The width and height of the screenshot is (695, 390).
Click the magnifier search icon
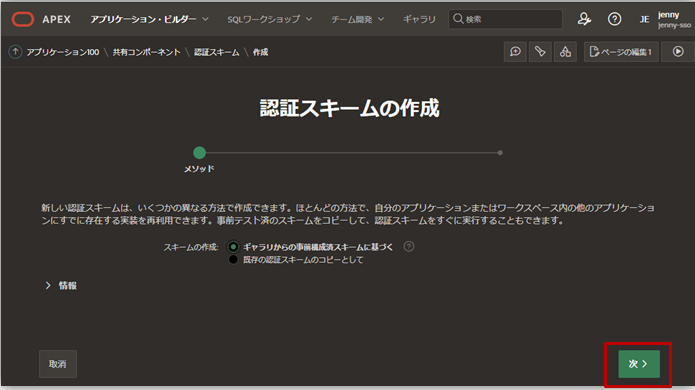coord(458,19)
